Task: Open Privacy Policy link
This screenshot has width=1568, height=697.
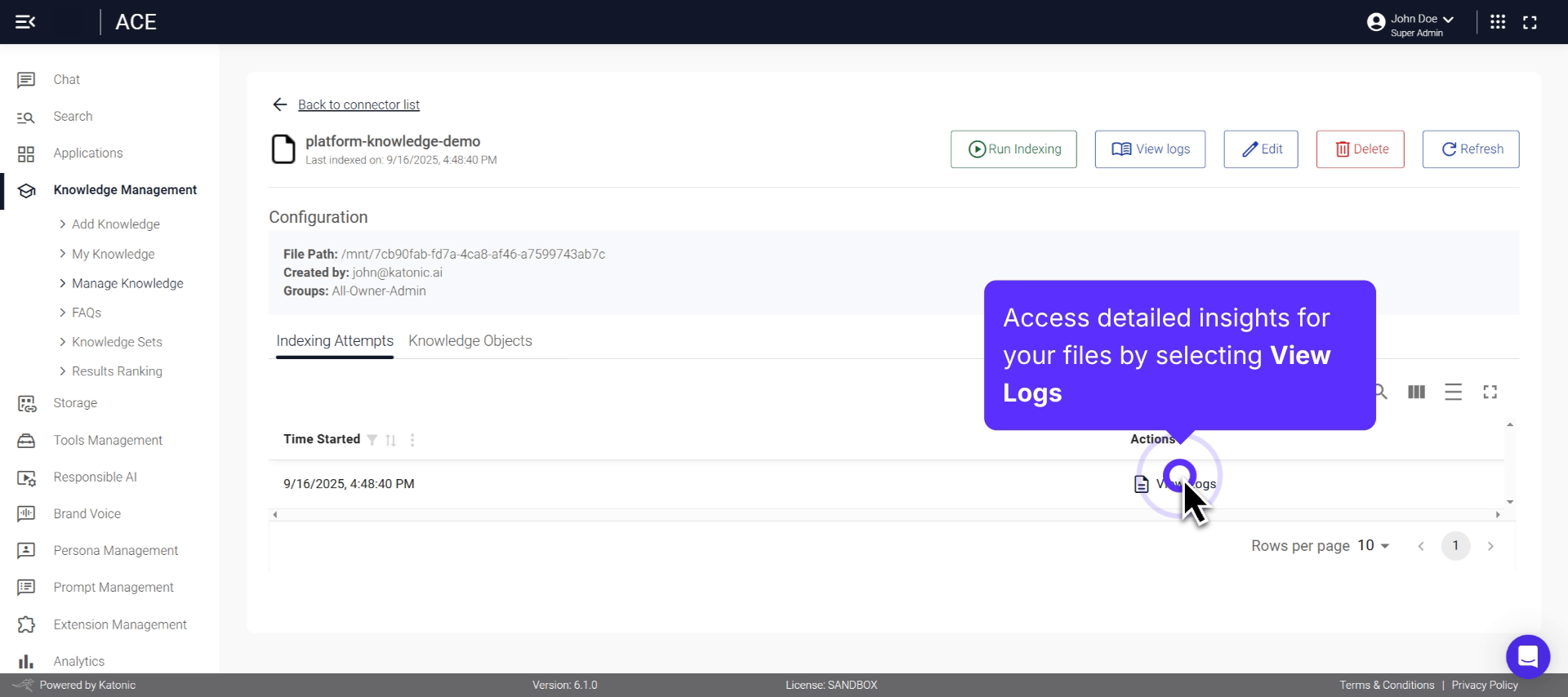Action: click(x=1485, y=685)
